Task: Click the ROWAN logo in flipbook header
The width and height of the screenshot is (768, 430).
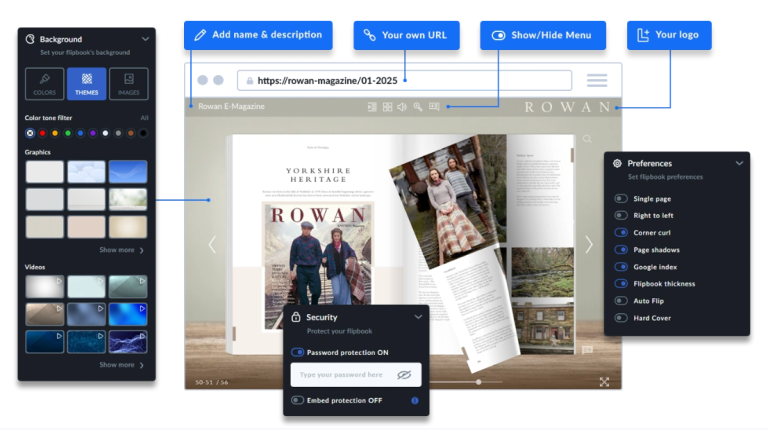Action: [x=568, y=107]
